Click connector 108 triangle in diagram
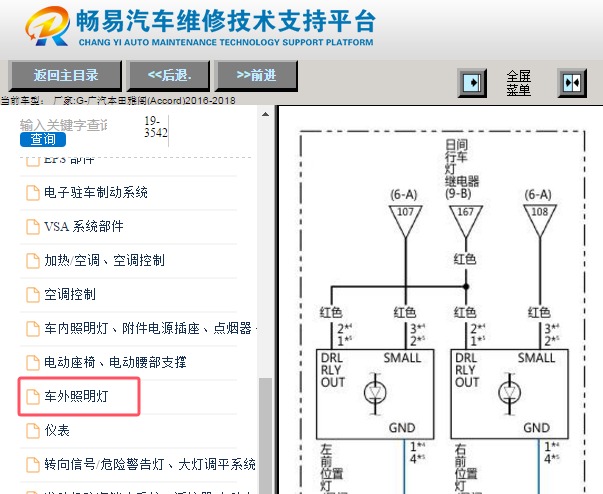Screen dimensions: 603x494 (540, 221)
